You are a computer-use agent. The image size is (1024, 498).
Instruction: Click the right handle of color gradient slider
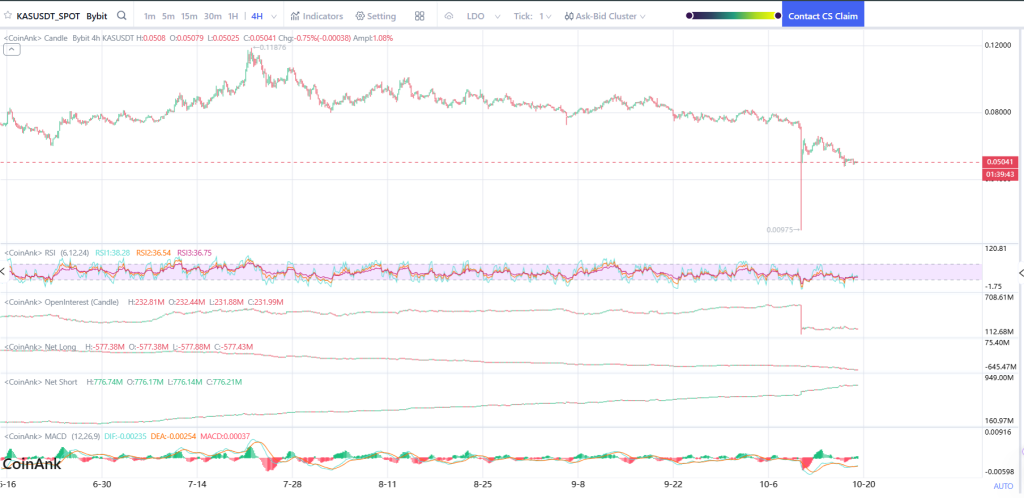[778, 16]
